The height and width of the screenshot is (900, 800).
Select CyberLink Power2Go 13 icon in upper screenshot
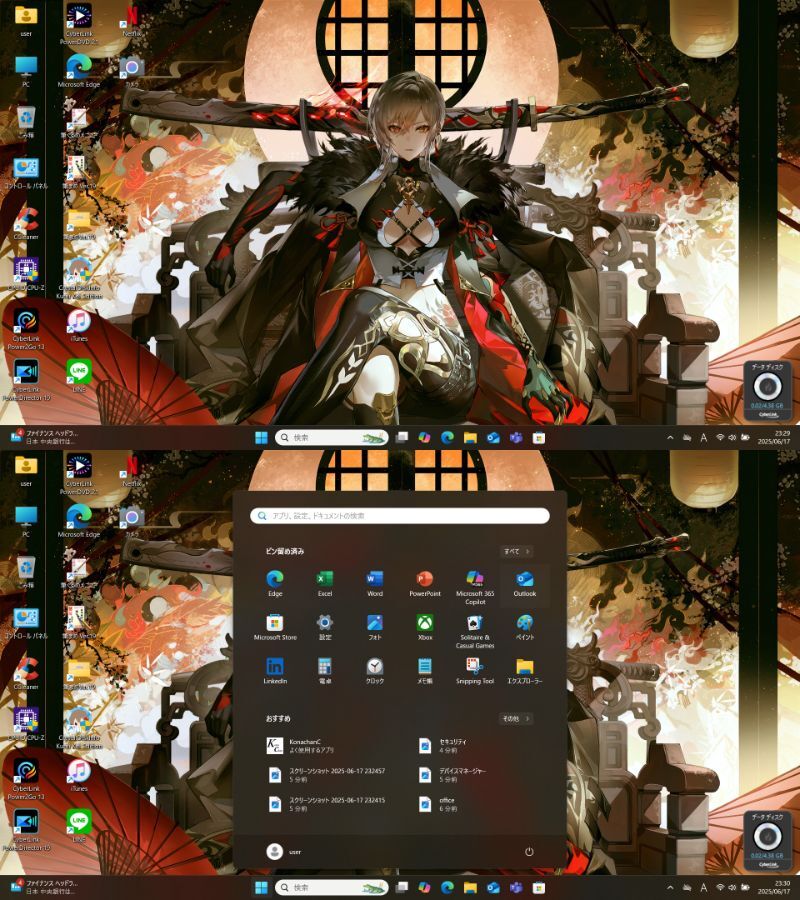(26, 329)
